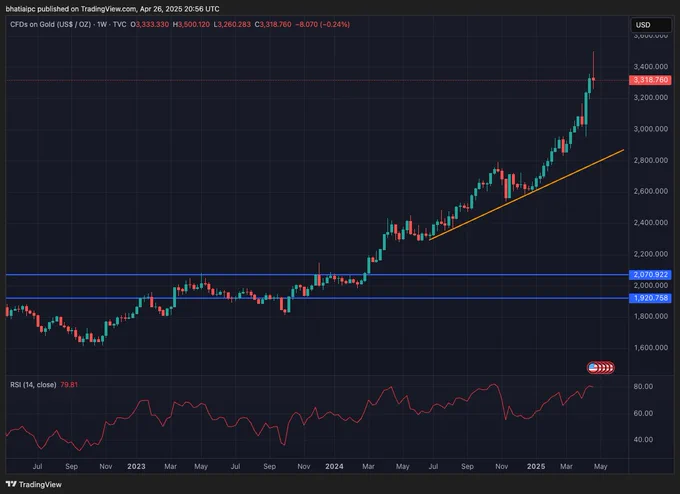Click the 2025 year label on time axis
Viewport: 680px width, 494px height.
pyautogui.click(x=536, y=466)
